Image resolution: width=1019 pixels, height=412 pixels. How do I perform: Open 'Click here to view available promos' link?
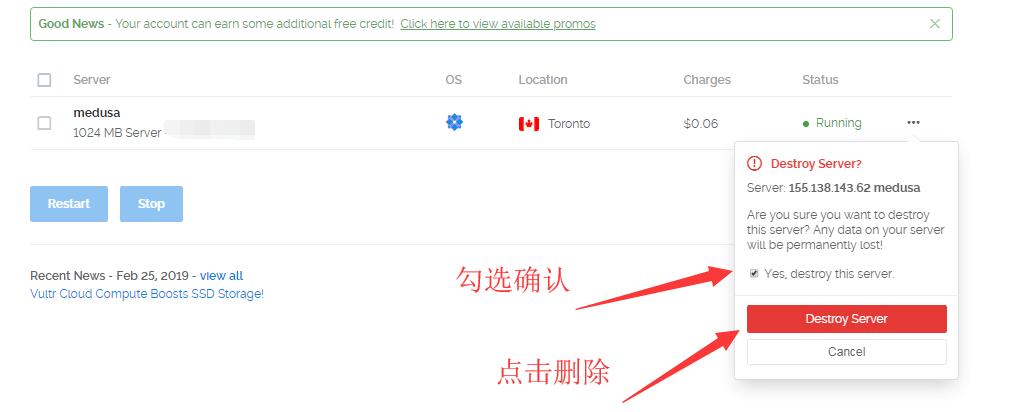(498, 24)
